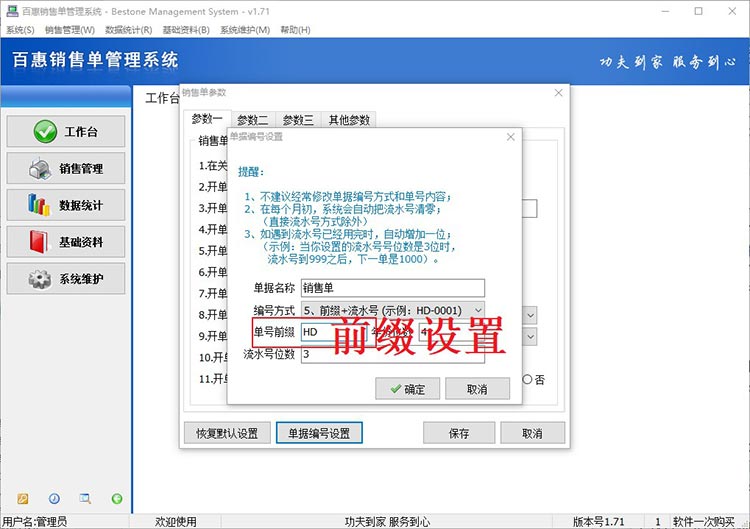
Task: Click 用户名:管理员 in the status bar
Action: click(x=34, y=522)
